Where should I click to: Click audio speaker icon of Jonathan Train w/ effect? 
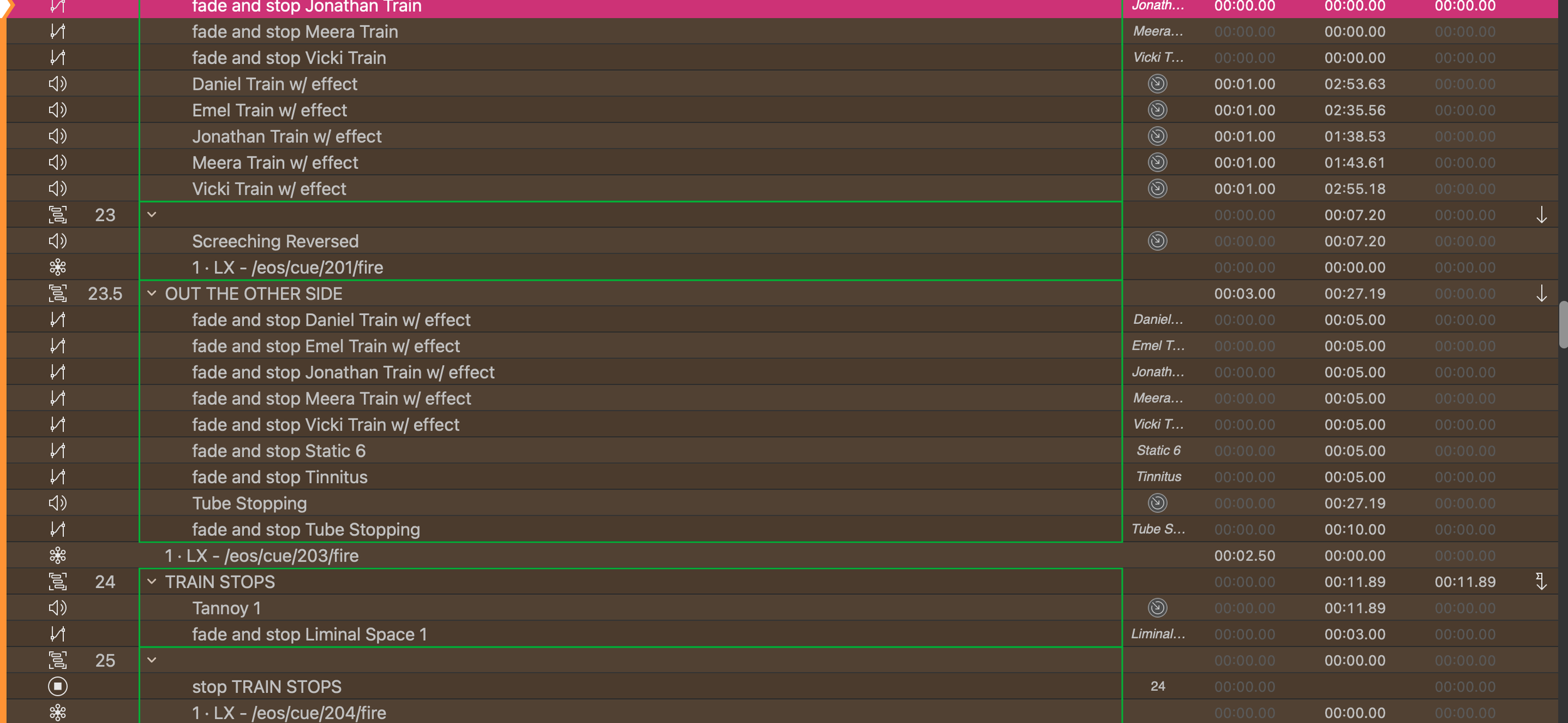(x=58, y=136)
